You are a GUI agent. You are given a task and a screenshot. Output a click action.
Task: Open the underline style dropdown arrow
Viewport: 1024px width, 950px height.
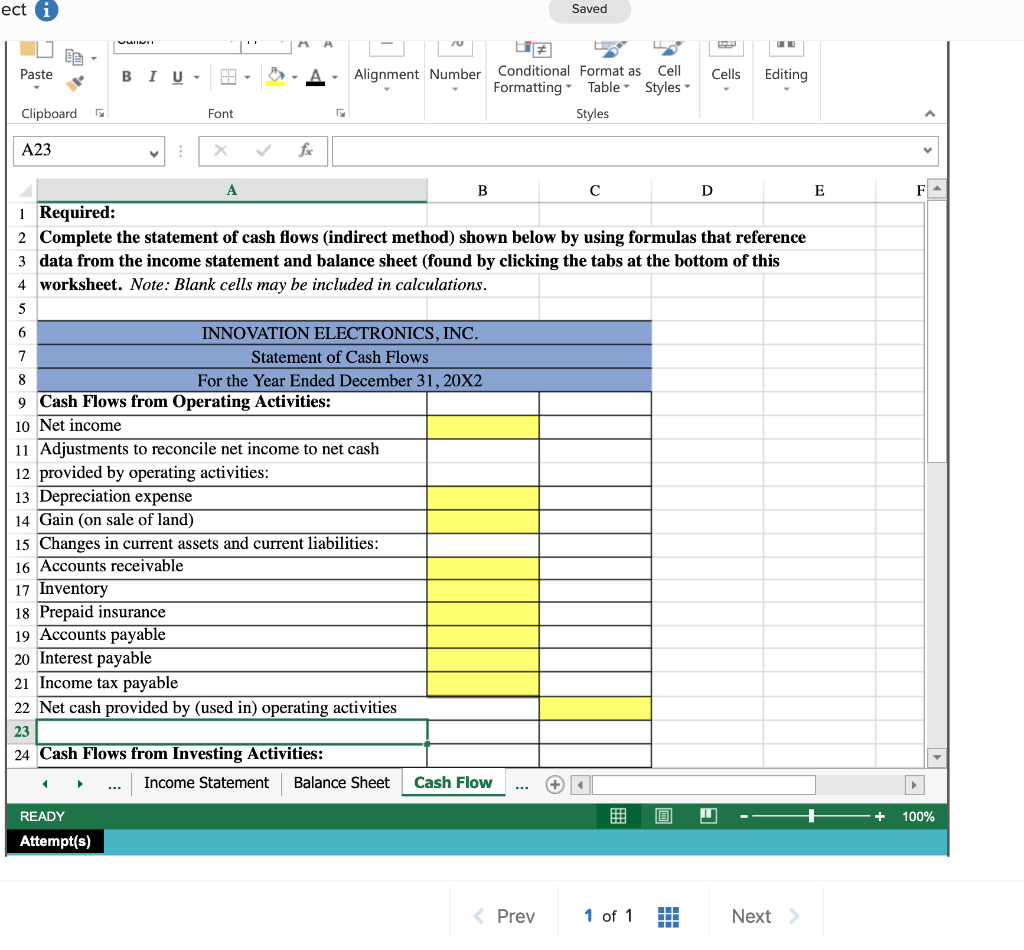click(x=197, y=77)
